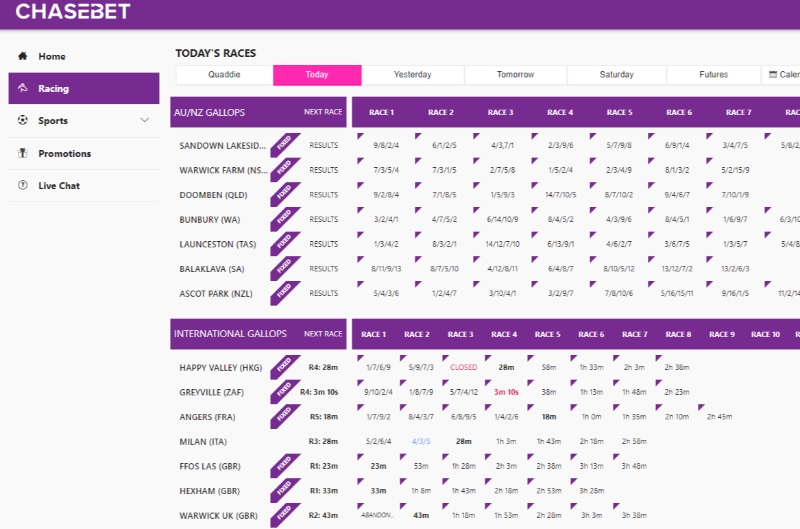Click the FIXED badge for Warwick Farm

coord(285,170)
